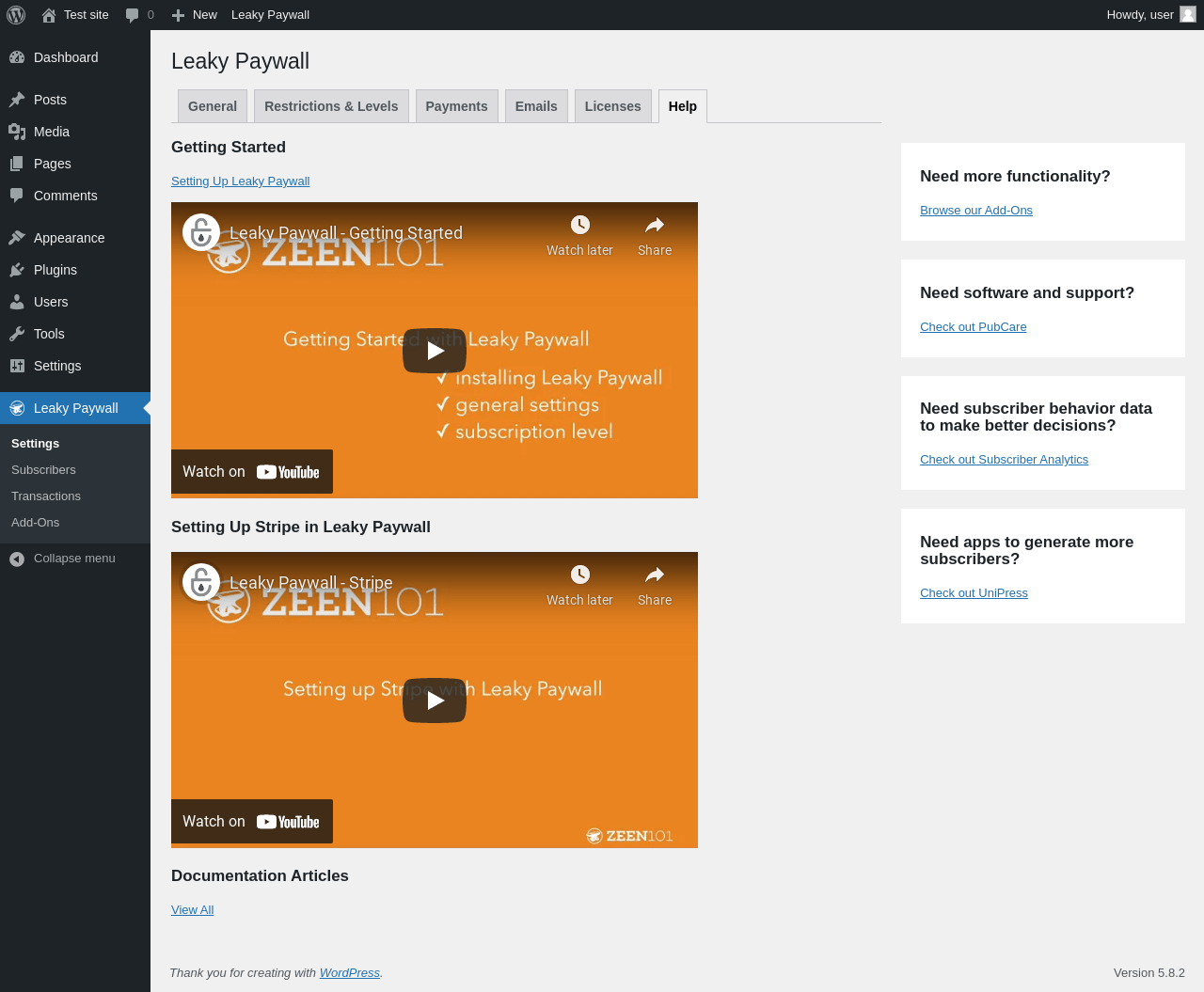
Task: Open the Check out Subscriber Analytics link
Action: pos(1005,460)
